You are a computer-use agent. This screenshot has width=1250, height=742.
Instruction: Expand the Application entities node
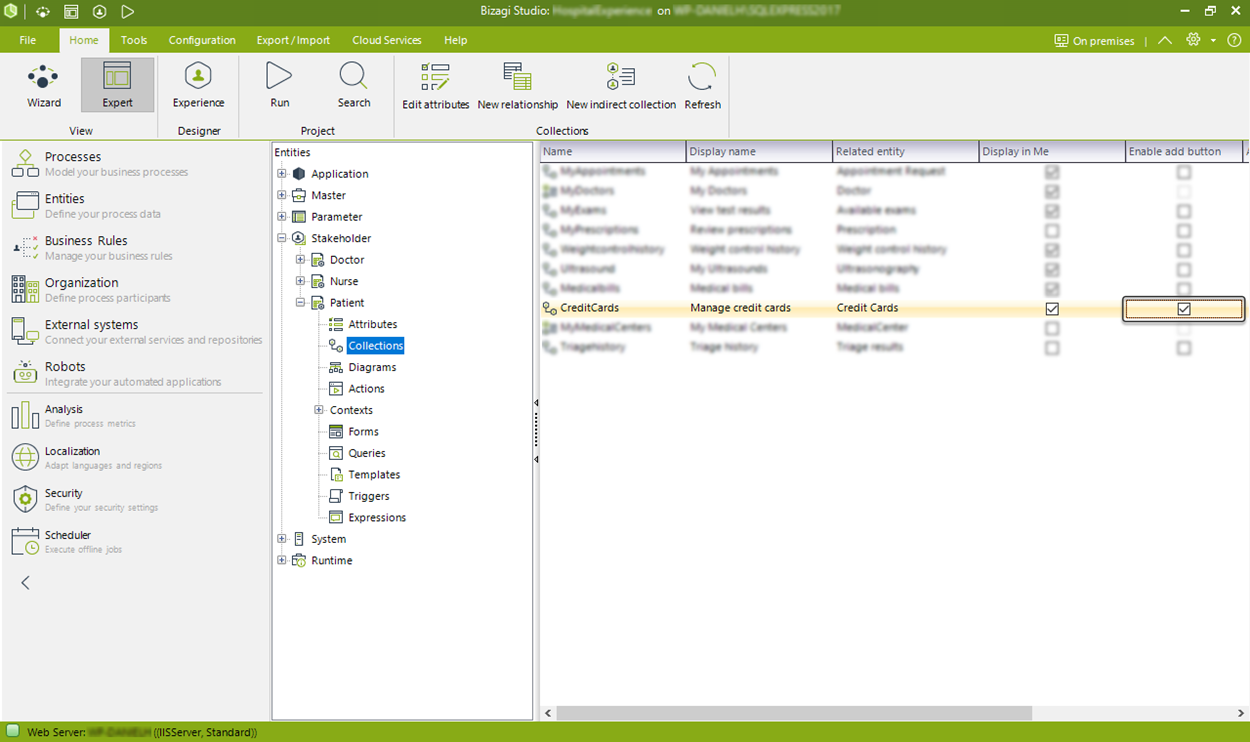pyautogui.click(x=282, y=173)
